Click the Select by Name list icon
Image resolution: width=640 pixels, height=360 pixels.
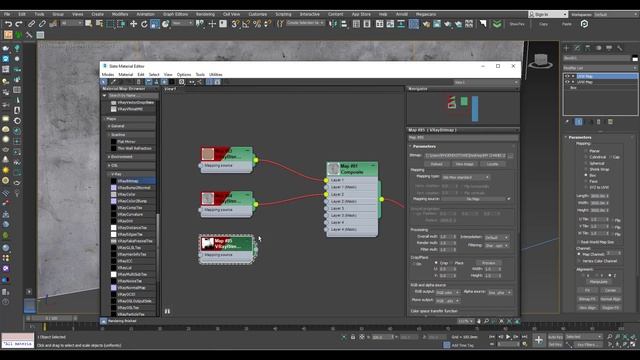[x=99, y=24]
